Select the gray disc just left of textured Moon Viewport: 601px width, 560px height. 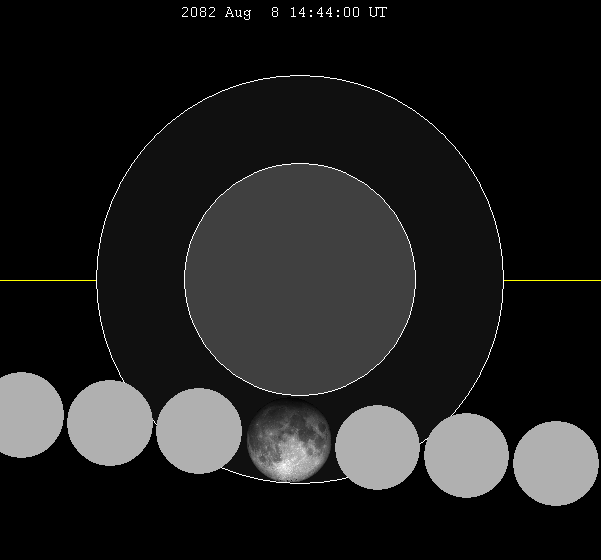click(199, 431)
